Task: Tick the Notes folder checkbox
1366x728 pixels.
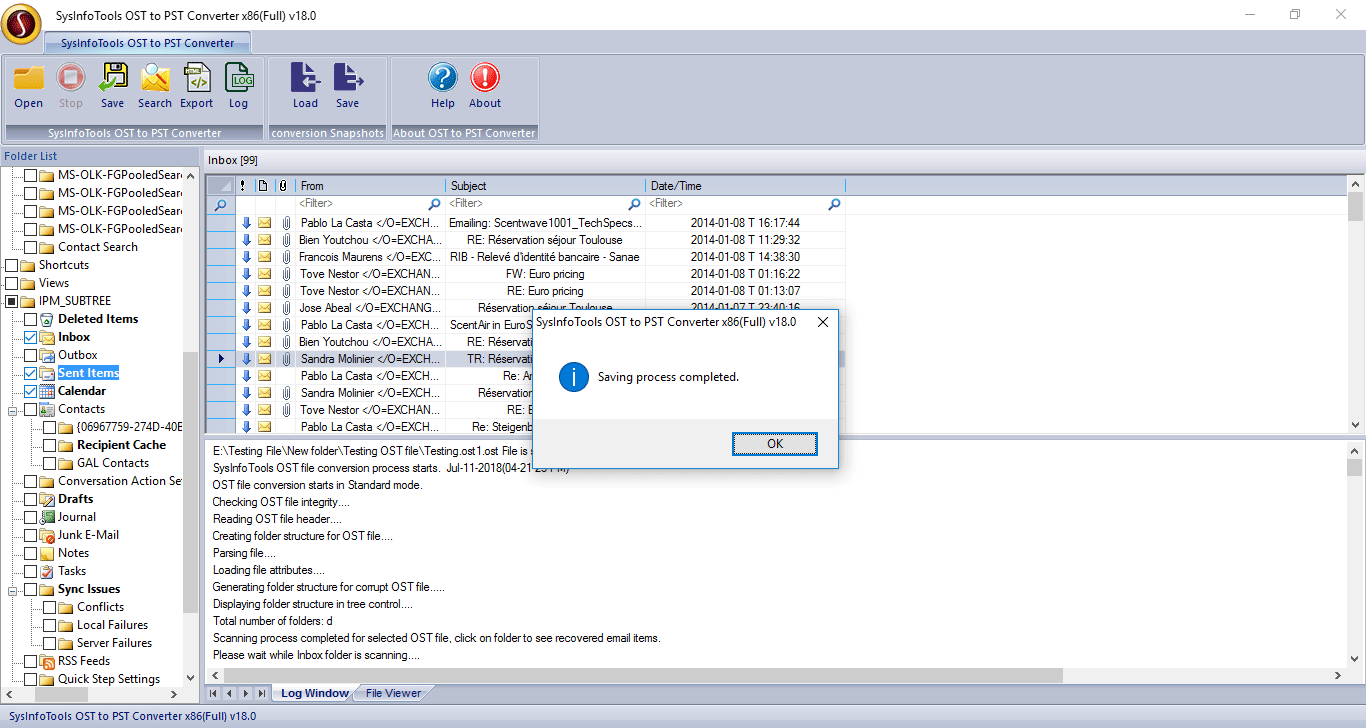Action: [31, 554]
